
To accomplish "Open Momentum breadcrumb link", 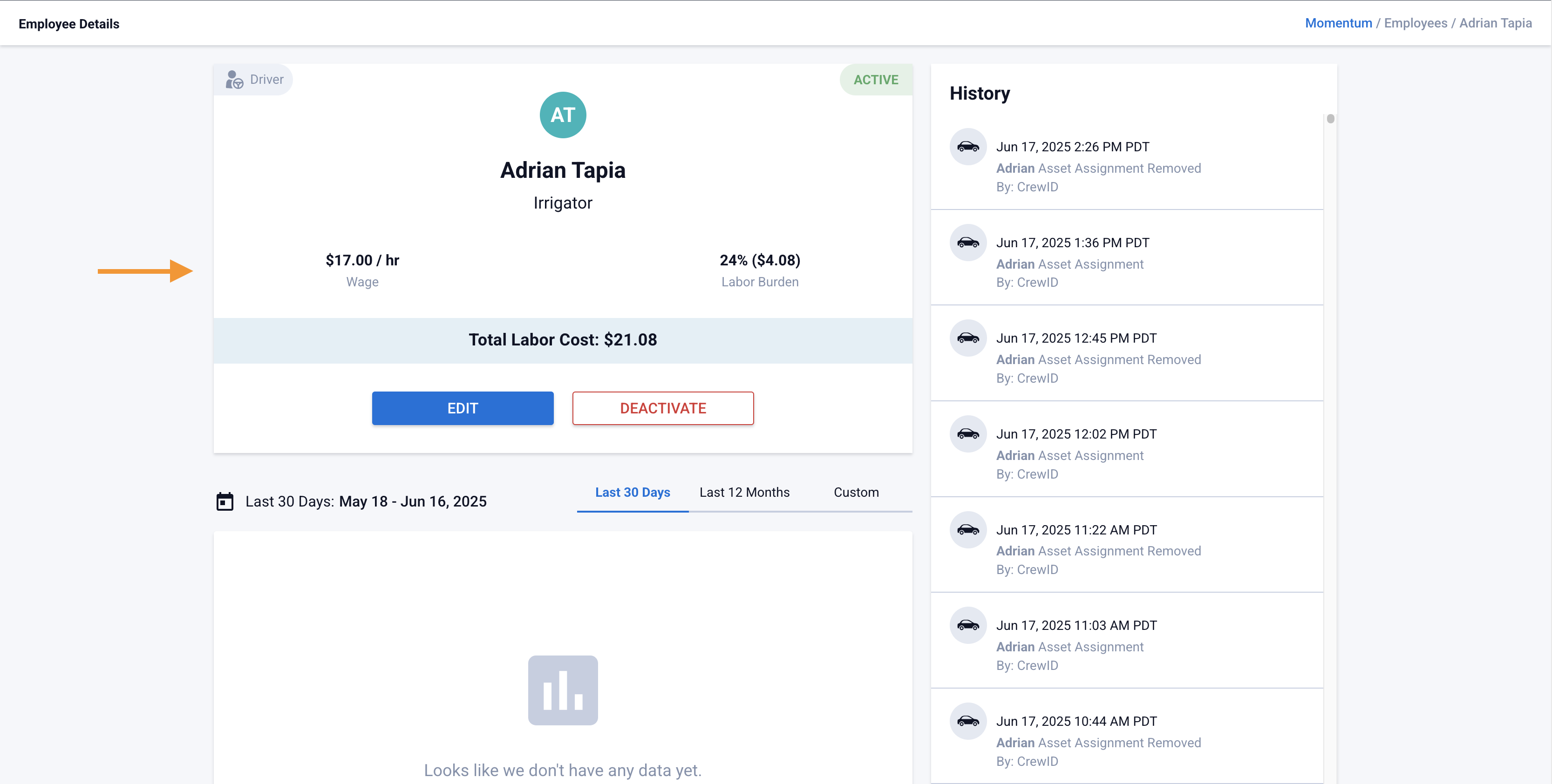I will (x=1338, y=23).
